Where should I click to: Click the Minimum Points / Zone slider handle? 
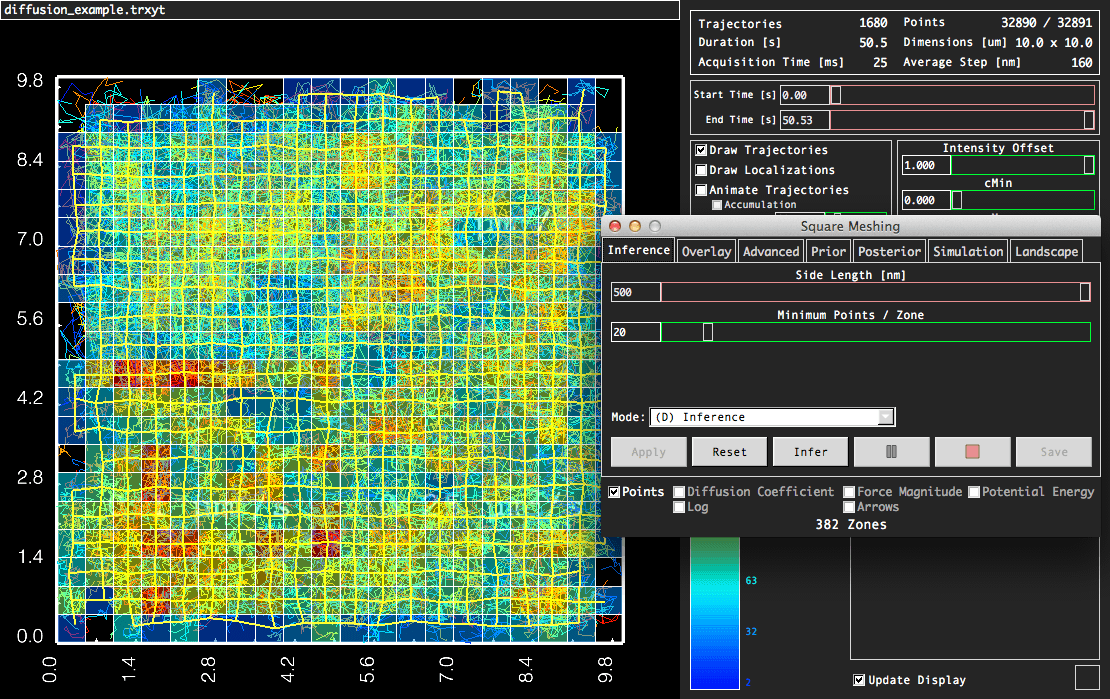tap(708, 332)
